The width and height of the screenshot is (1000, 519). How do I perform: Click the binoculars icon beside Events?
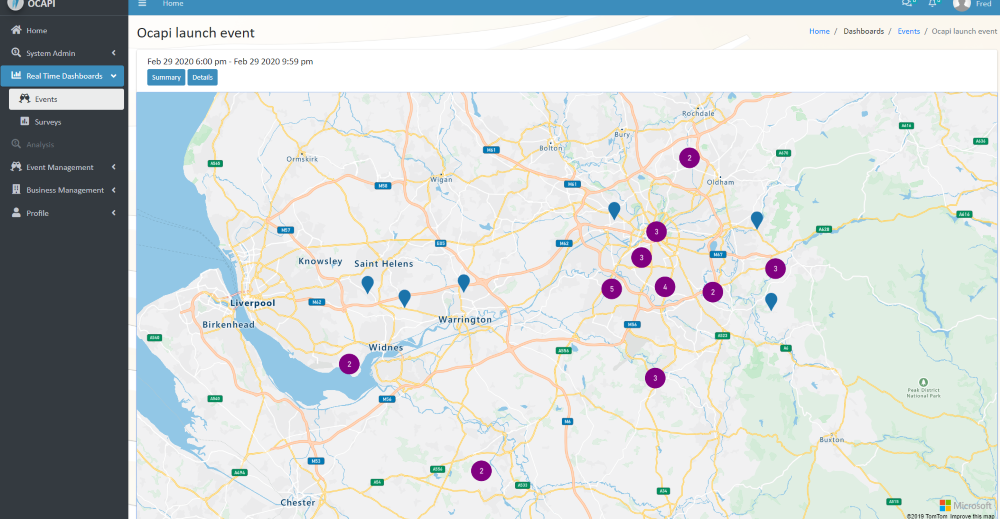(25, 99)
